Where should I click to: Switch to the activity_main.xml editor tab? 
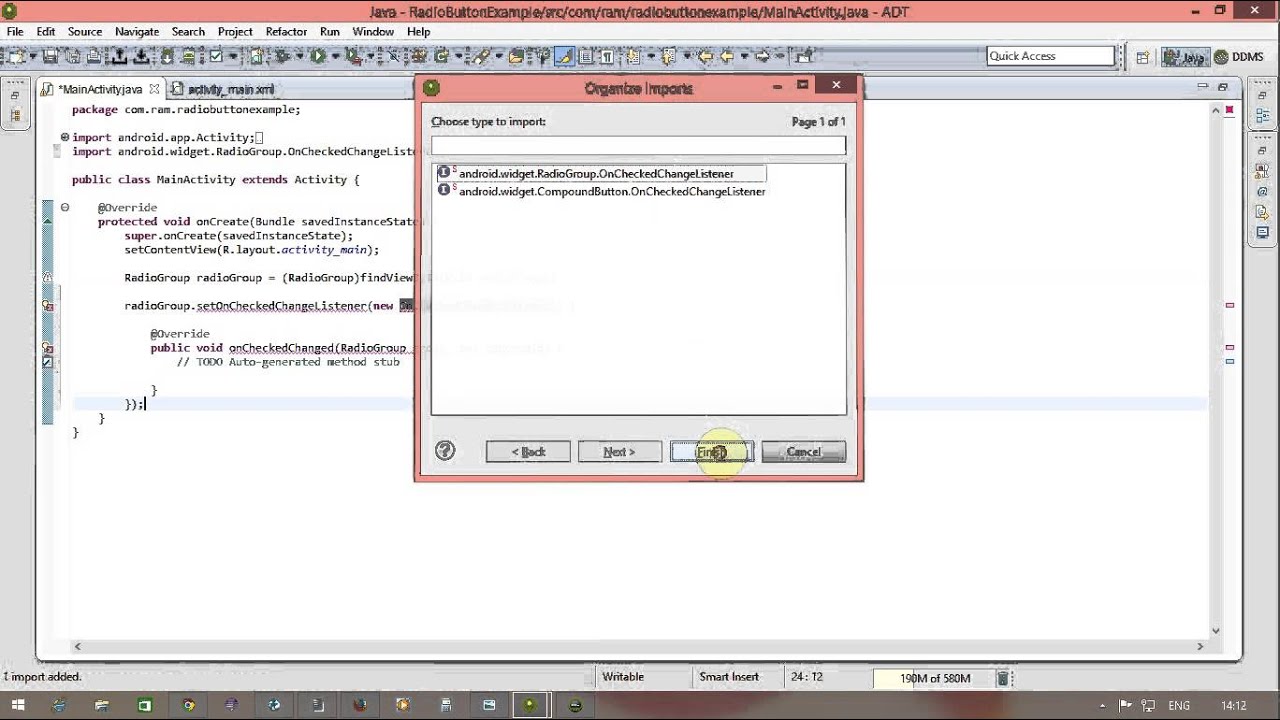tap(222, 89)
